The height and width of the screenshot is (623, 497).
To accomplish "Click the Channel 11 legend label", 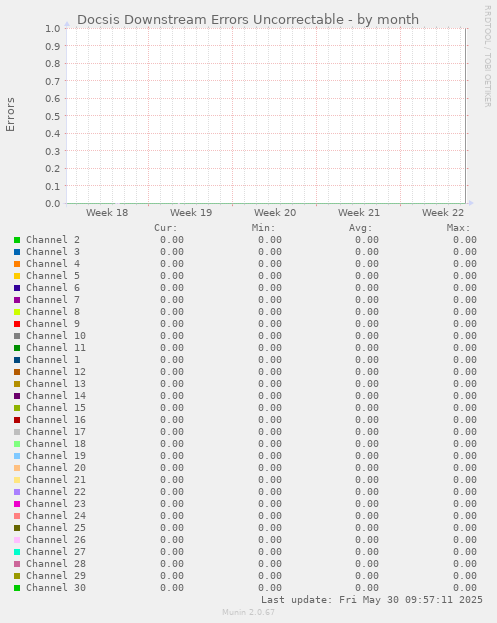I will point(56,348).
